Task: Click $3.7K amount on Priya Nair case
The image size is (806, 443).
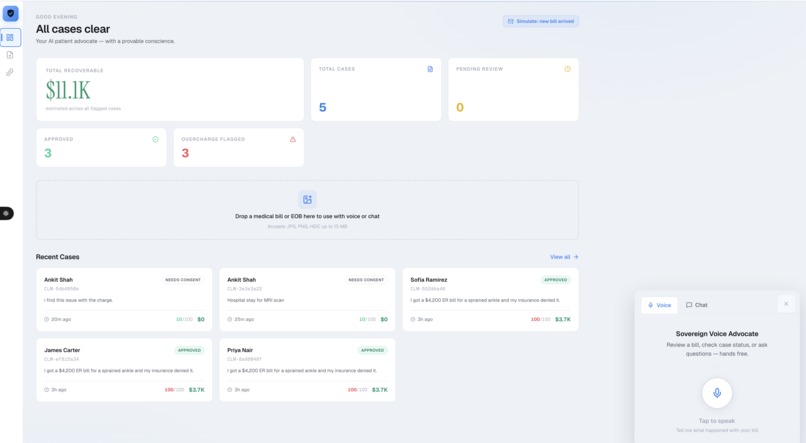Action: click(380, 390)
